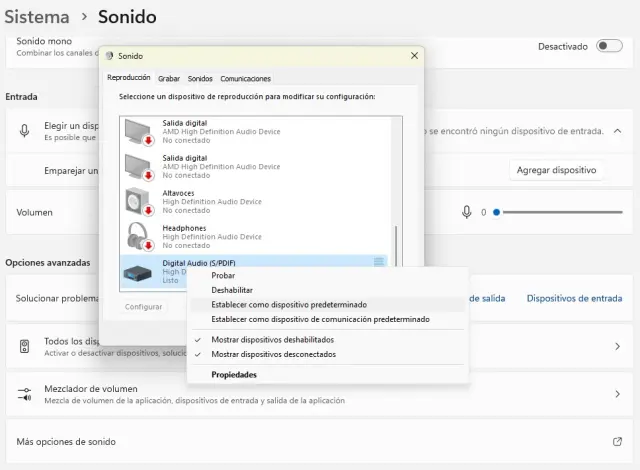Open external link icon for Más opciones de sonido

[x=617, y=441]
